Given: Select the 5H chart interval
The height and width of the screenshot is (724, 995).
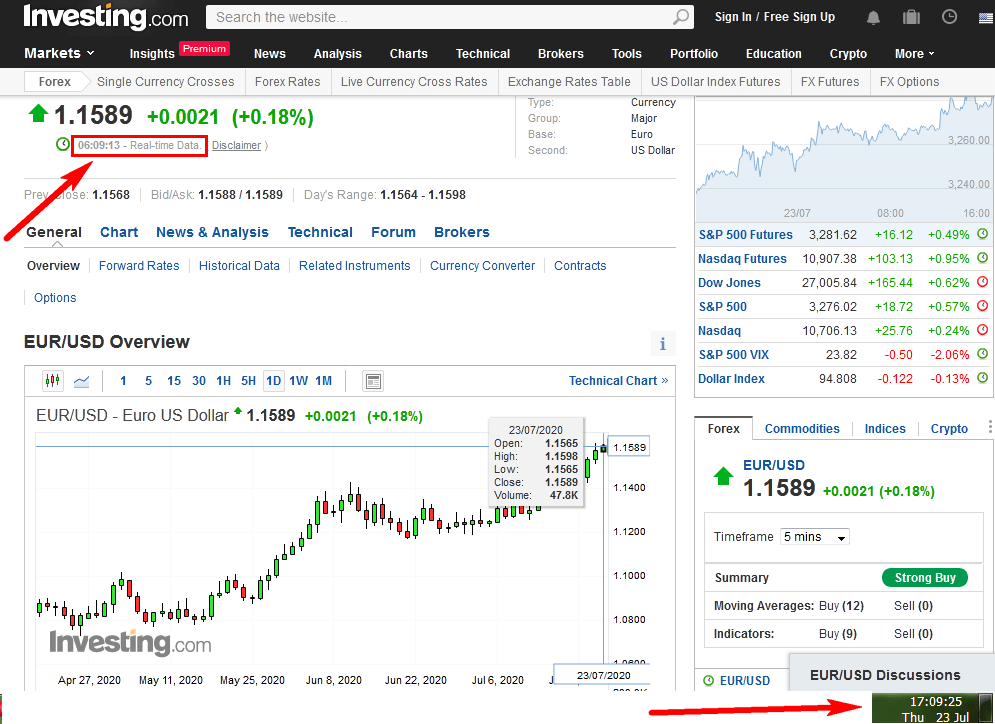Looking at the screenshot, I should [248, 381].
